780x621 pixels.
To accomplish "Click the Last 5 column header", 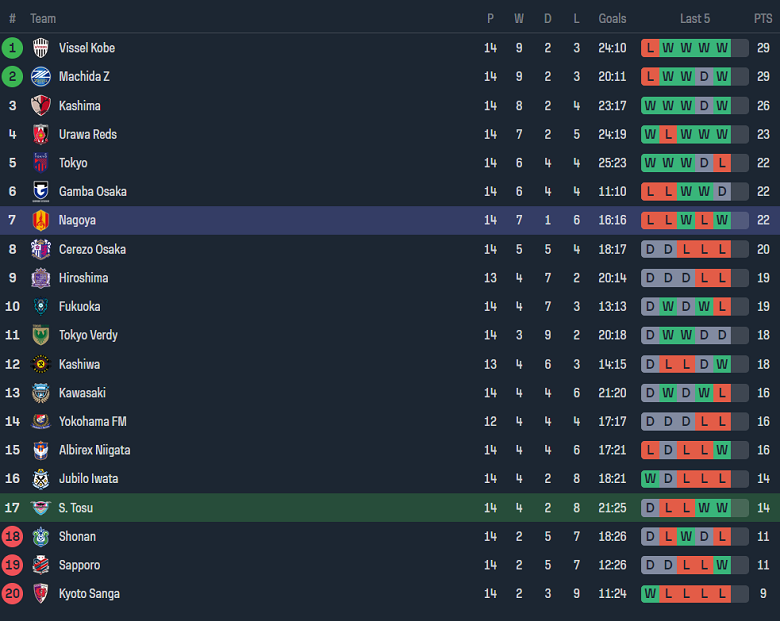I will click(x=694, y=19).
